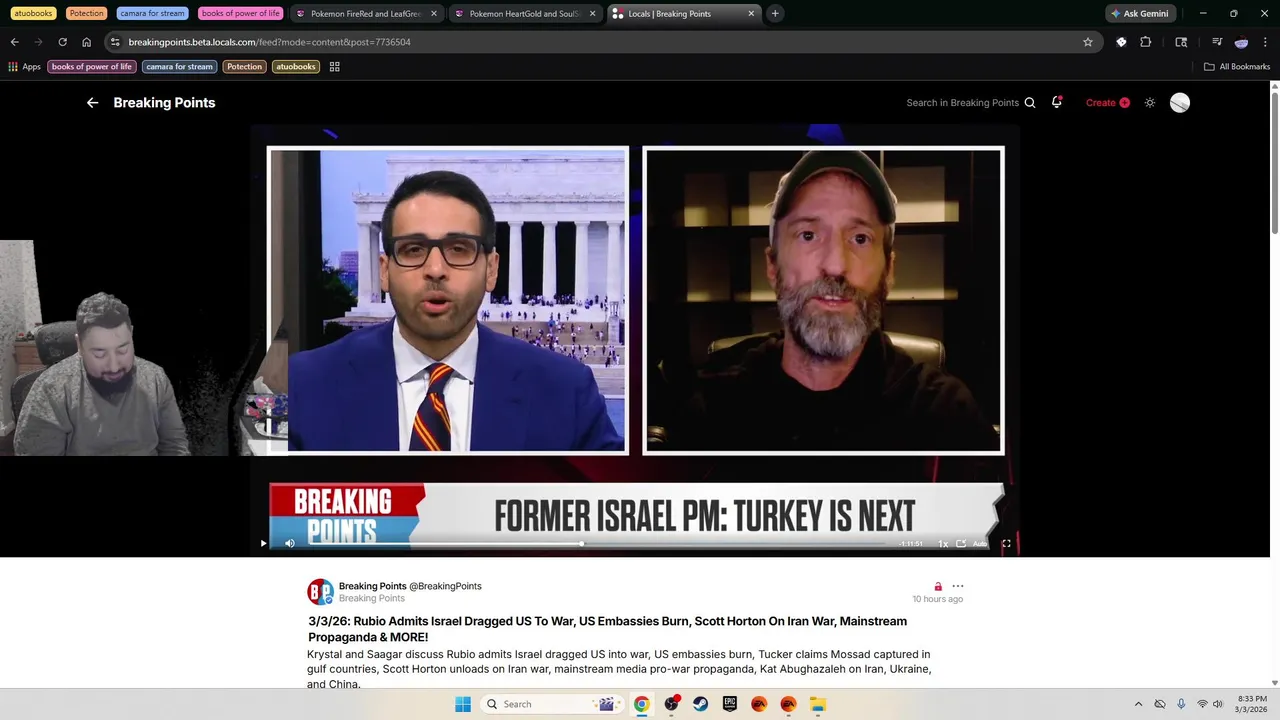The width and height of the screenshot is (1280, 720).
Task: Open Epic Games Launcher from taskbar
Action: (730, 704)
